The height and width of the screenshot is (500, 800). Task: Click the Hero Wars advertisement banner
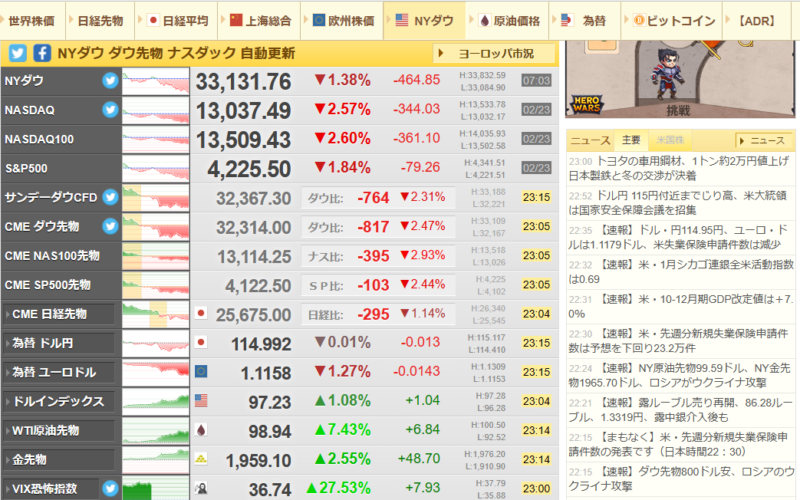tap(680, 80)
